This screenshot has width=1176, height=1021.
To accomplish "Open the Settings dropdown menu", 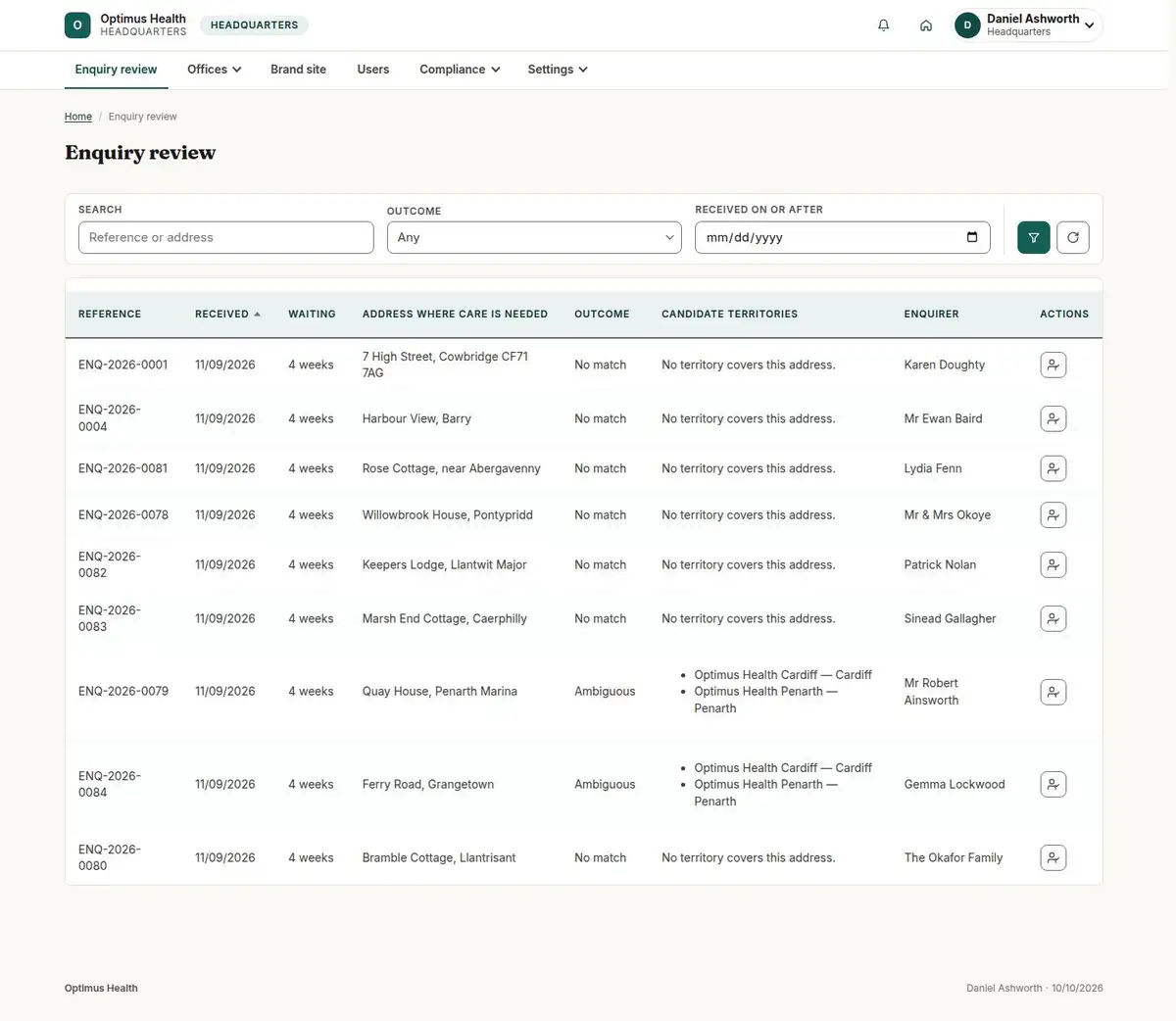I will [558, 70].
